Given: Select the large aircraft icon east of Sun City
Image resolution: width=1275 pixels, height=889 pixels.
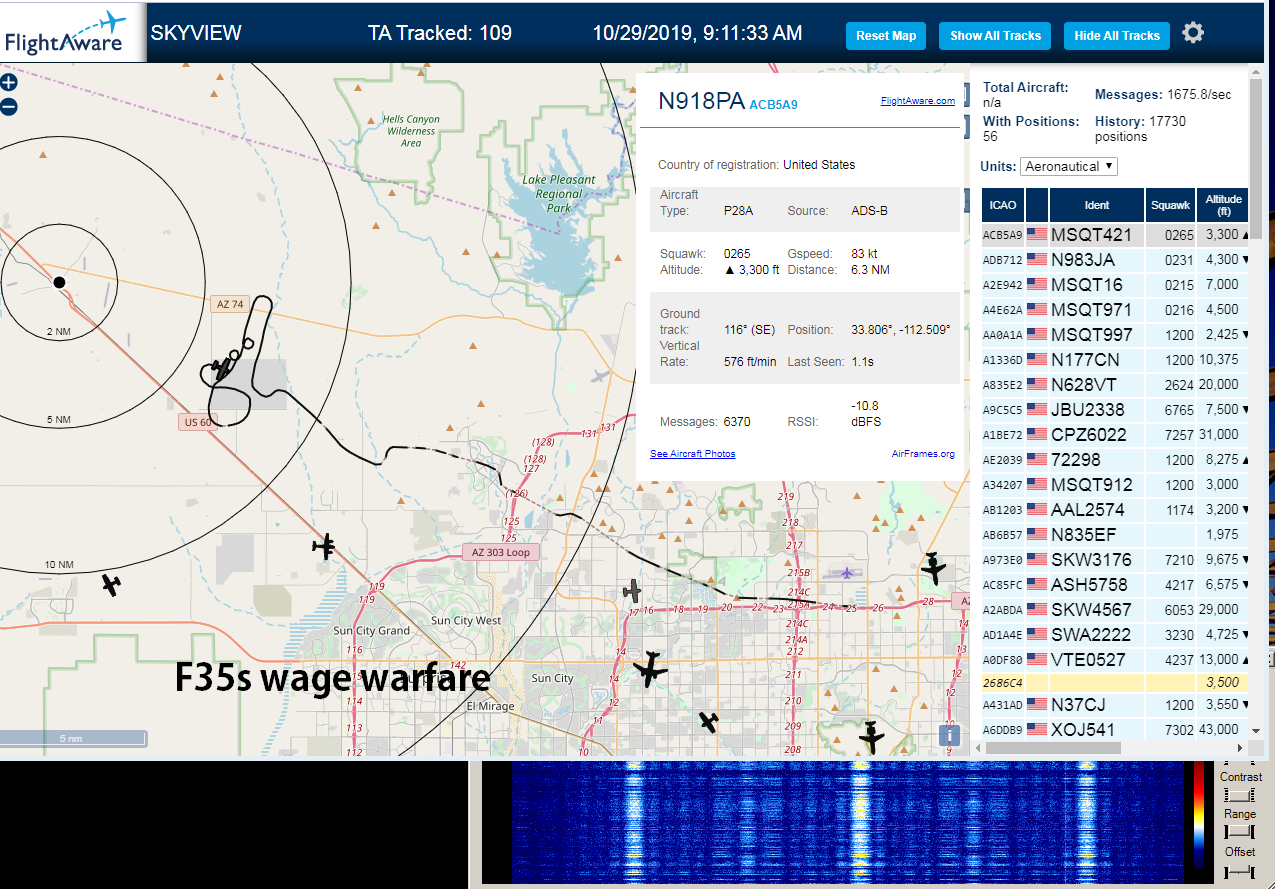Looking at the screenshot, I should point(650,668).
